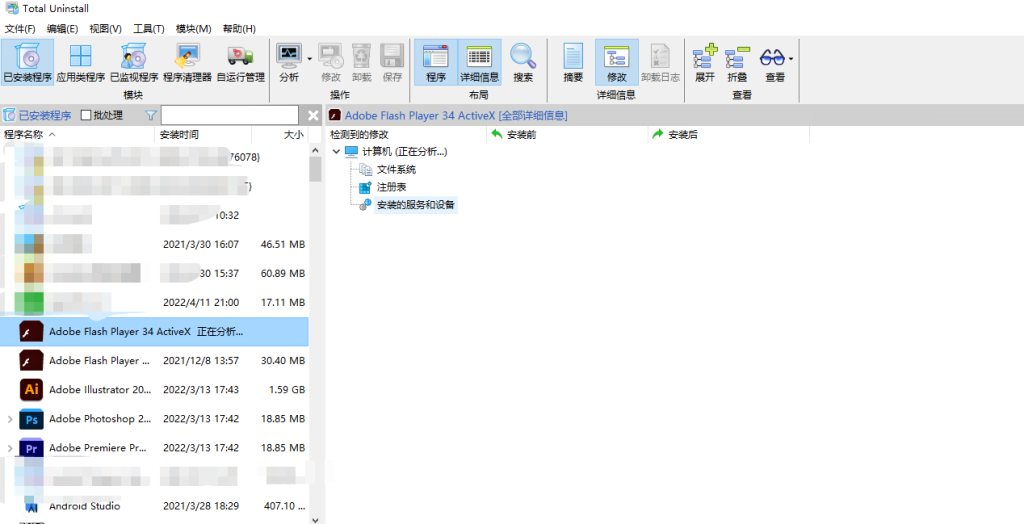The width and height of the screenshot is (1024, 524).
Task: Open the 已监视程序 module
Action: coord(134,63)
